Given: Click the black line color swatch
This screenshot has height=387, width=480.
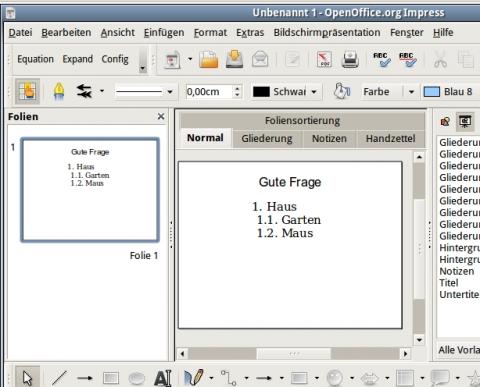Looking at the screenshot, I should [x=261, y=92].
